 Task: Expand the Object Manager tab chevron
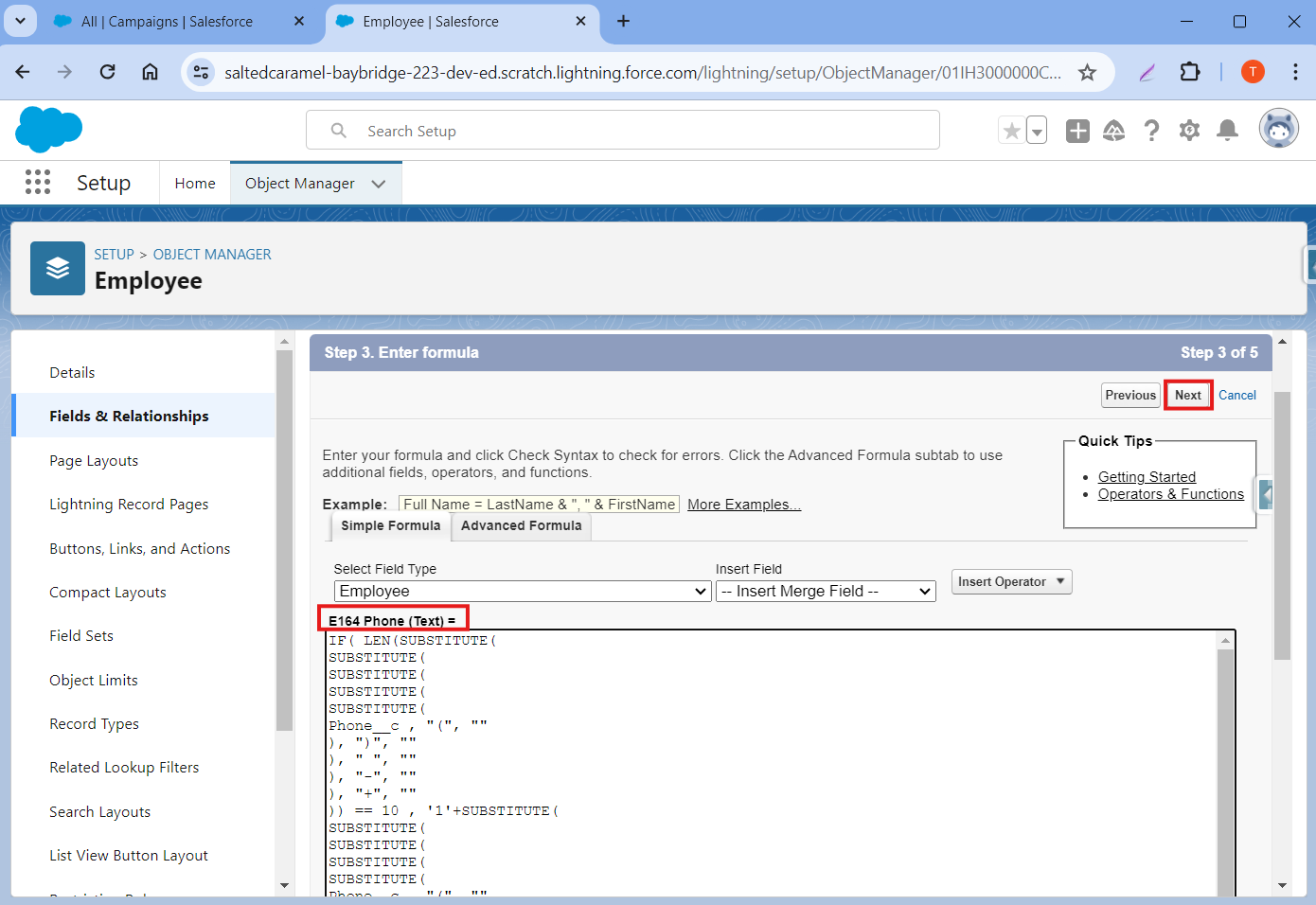(379, 184)
